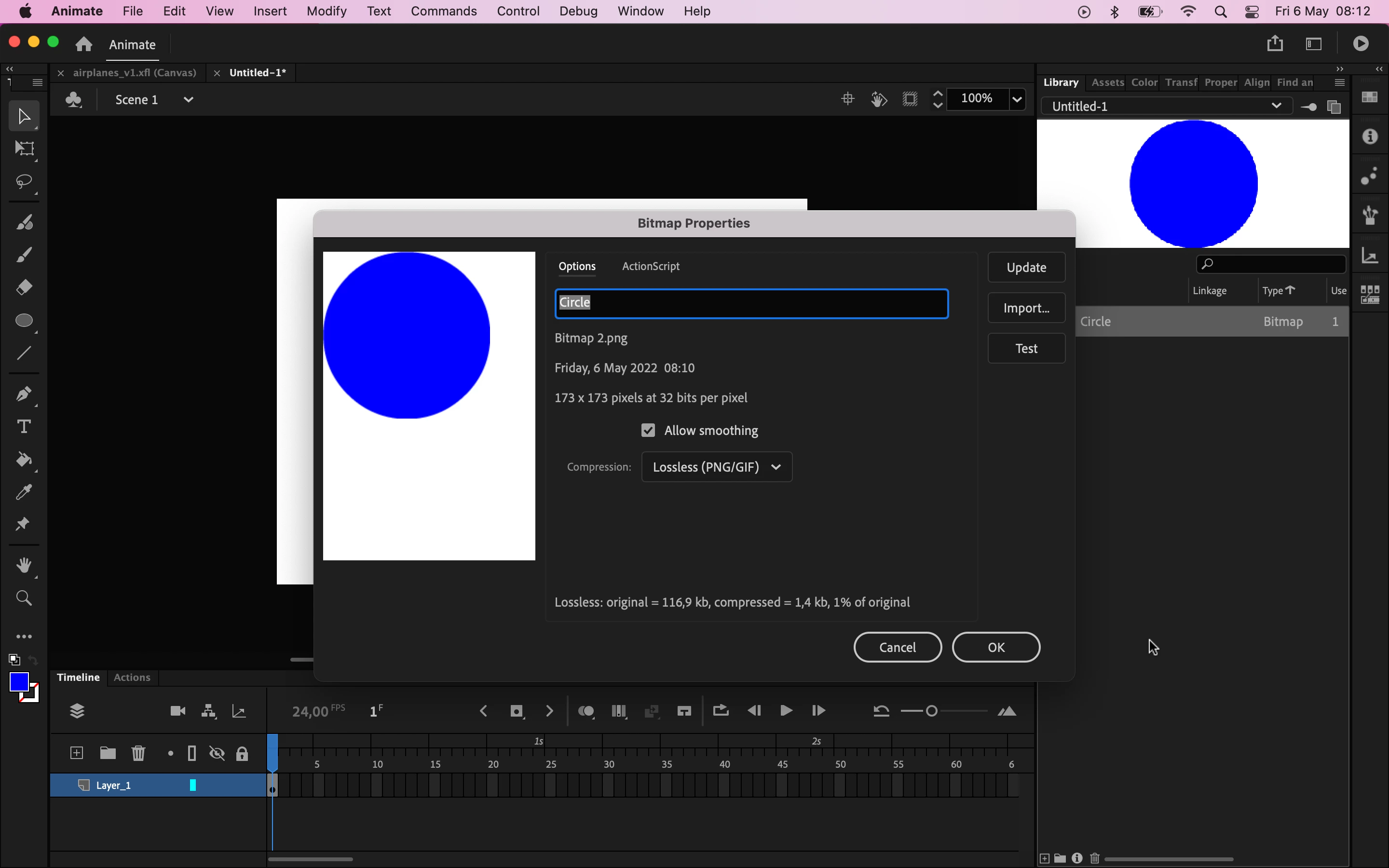
Task: Select the Text tool
Action: tap(24, 427)
